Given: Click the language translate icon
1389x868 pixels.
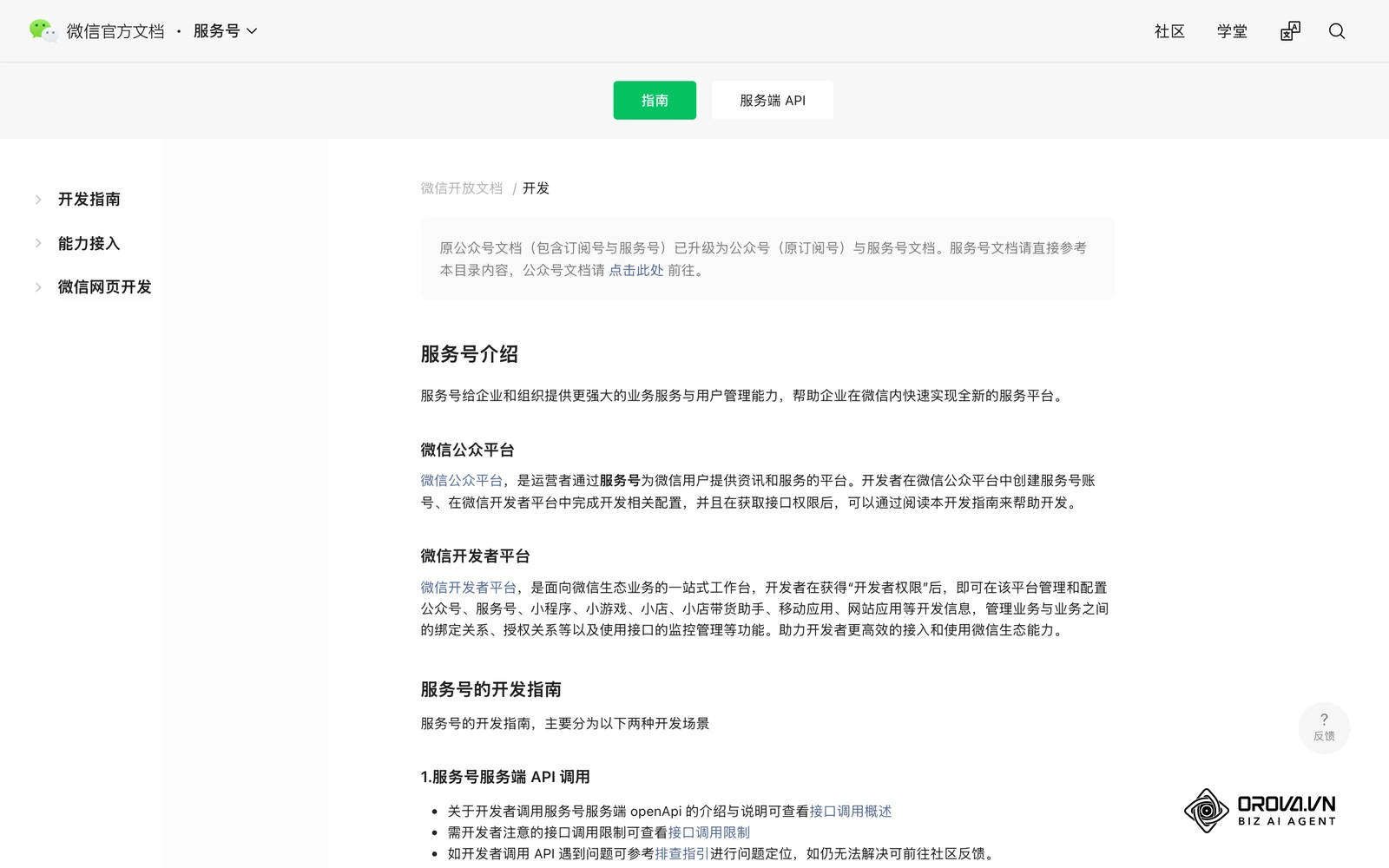Looking at the screenshot, I should (1290, 31).
